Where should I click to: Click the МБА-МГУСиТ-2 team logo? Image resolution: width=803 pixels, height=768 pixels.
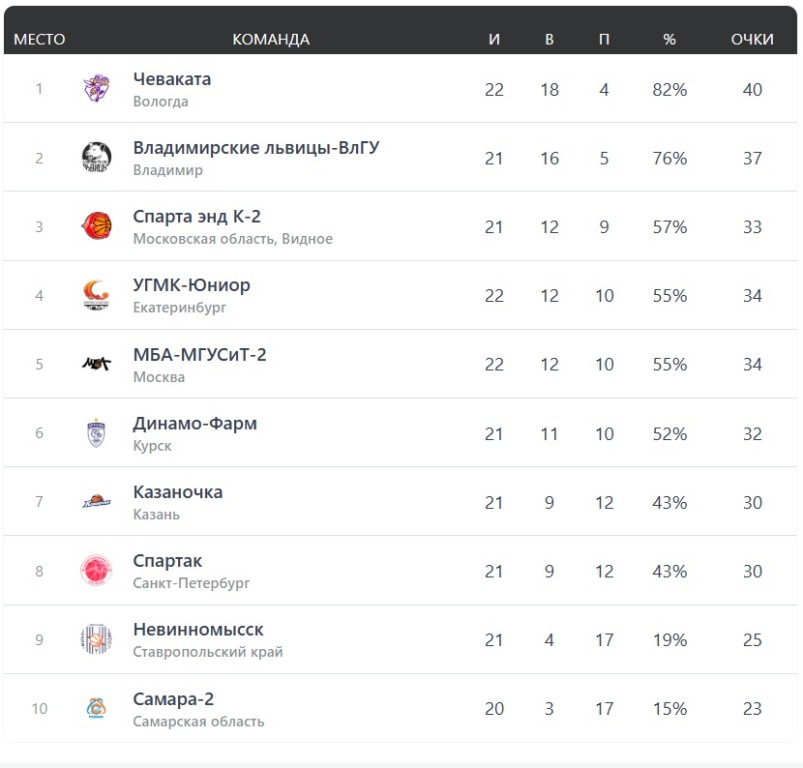pos(96,364)
